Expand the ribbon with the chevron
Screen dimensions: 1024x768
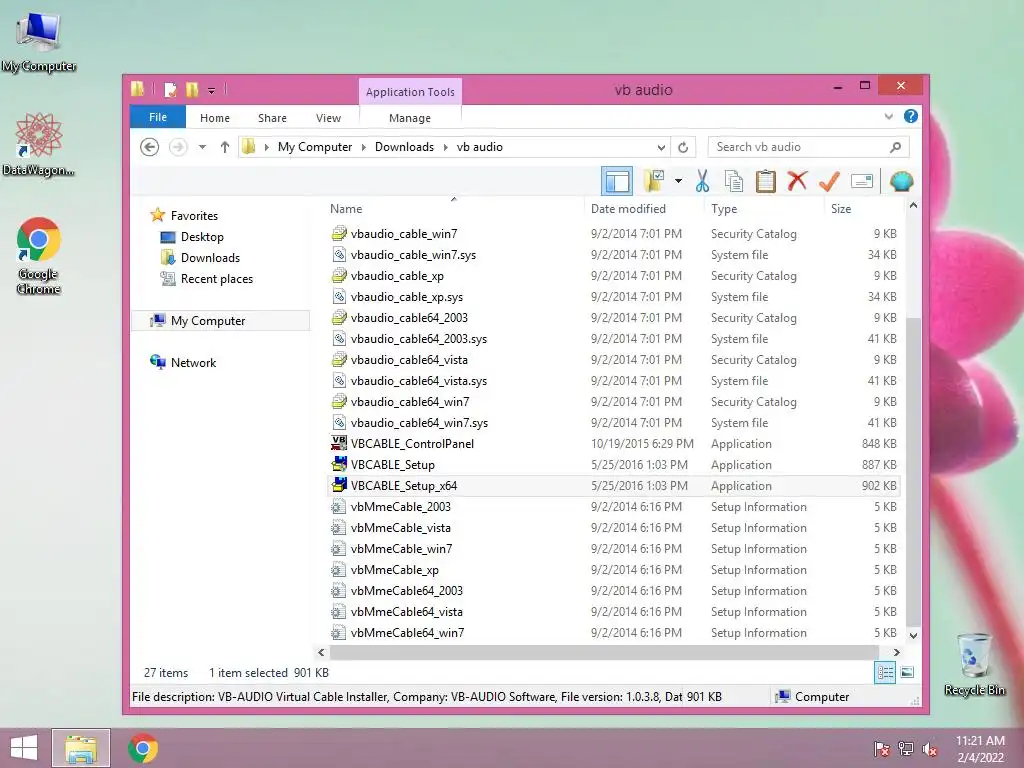click(x=888, y=117)
